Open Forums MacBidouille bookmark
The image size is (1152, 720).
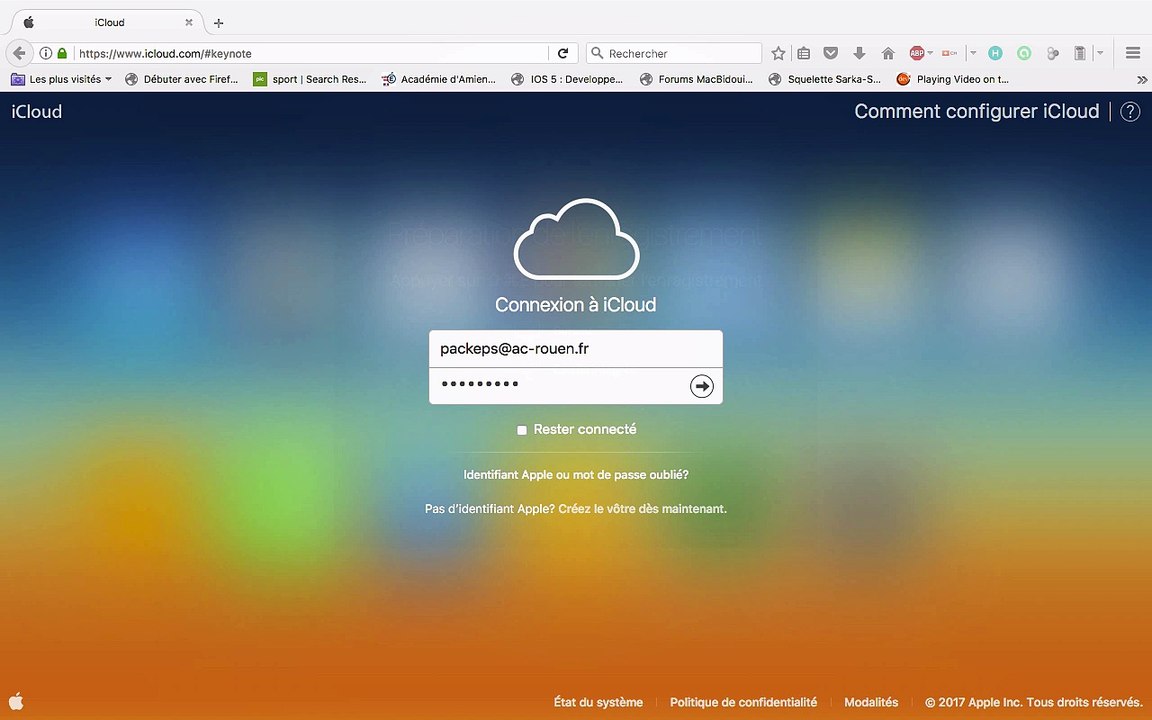tap(696, 79)
